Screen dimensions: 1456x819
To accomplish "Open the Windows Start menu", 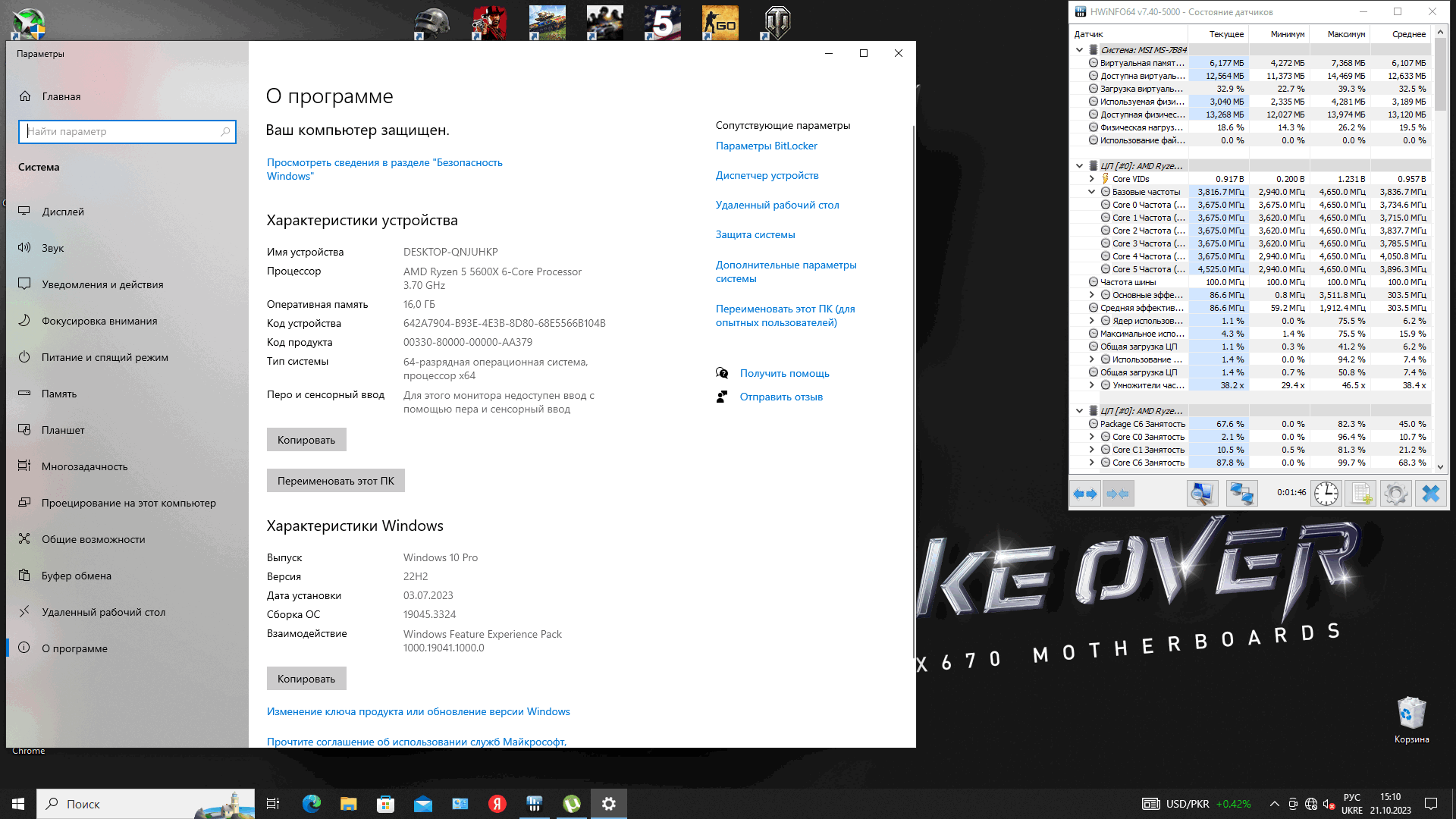I will [x=18, y=804].
